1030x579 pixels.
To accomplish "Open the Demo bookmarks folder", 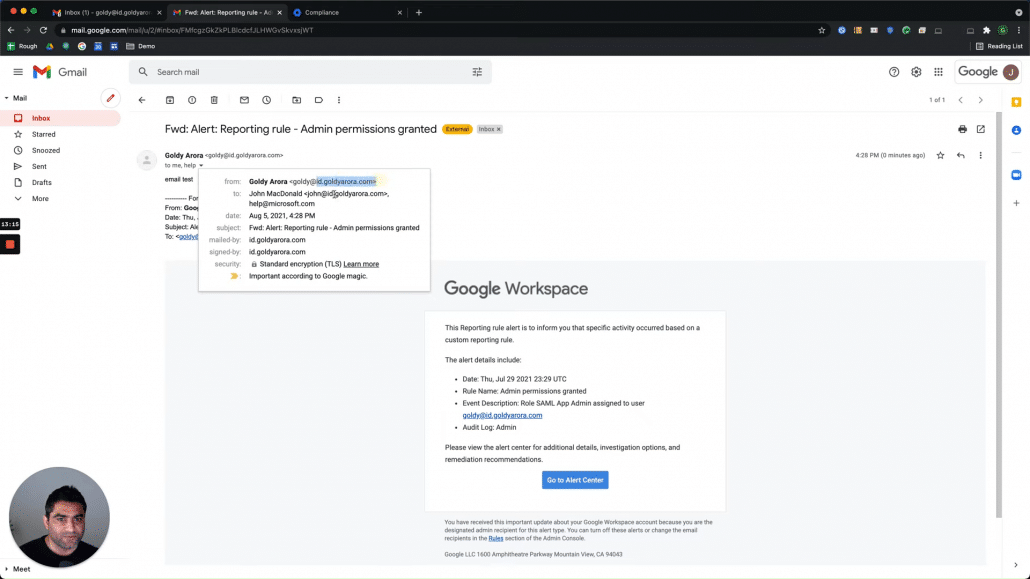I will pos(140,46).
